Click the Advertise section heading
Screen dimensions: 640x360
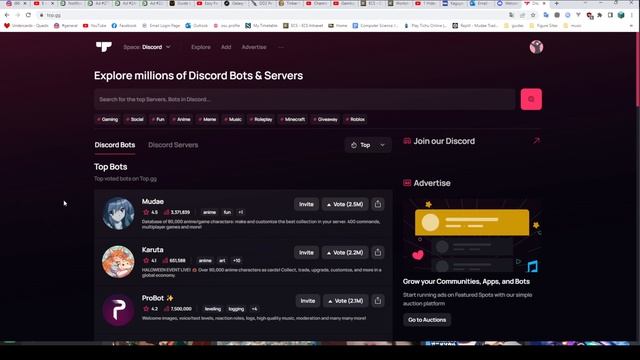[432, 183]
